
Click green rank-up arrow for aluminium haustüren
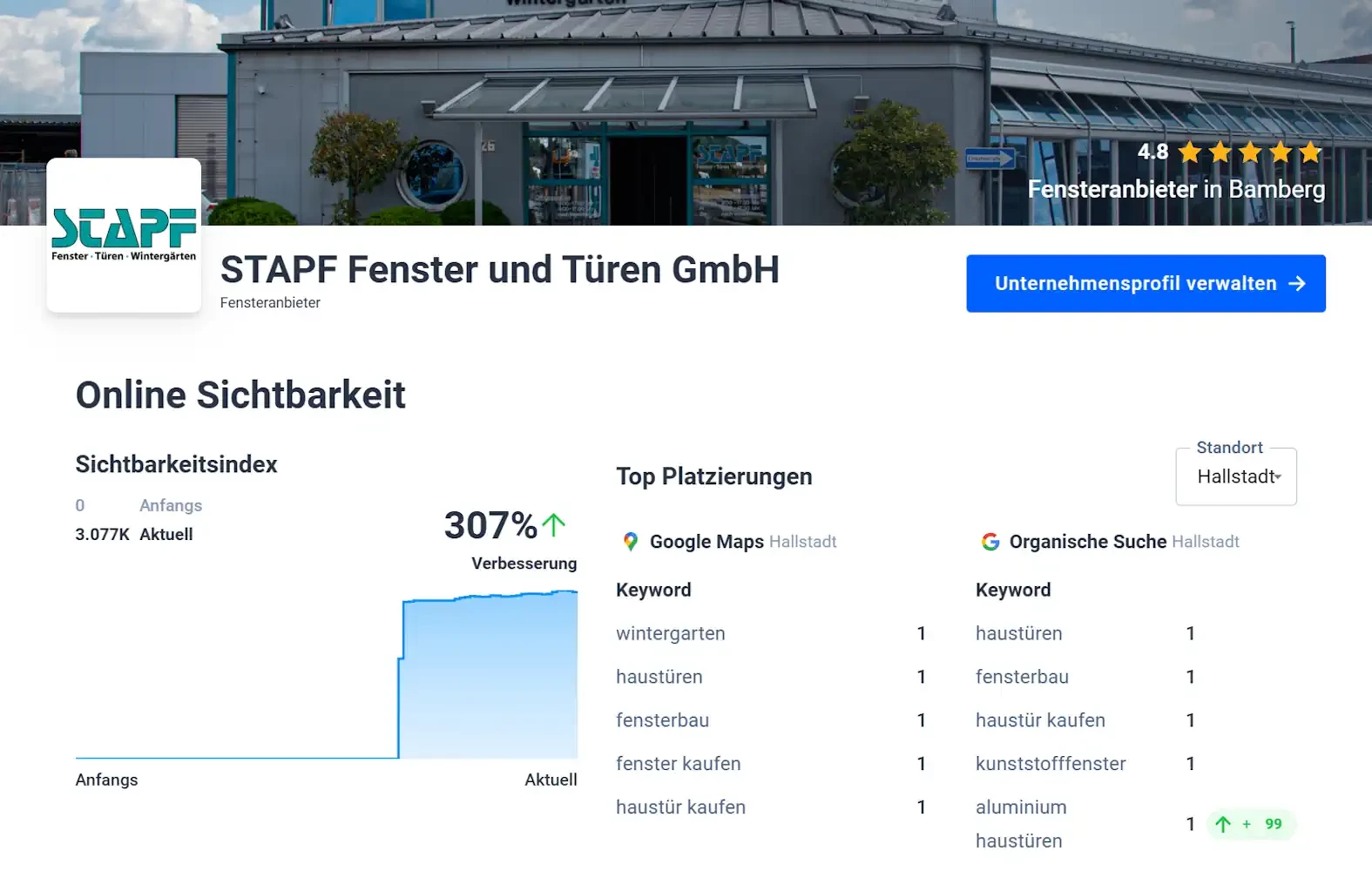[x=1223, y=824]
